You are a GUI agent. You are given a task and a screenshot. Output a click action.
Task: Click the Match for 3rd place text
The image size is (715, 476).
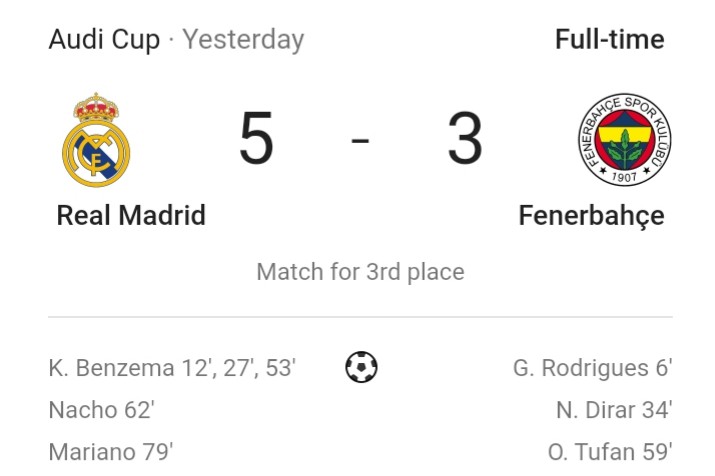pos(360,272)
